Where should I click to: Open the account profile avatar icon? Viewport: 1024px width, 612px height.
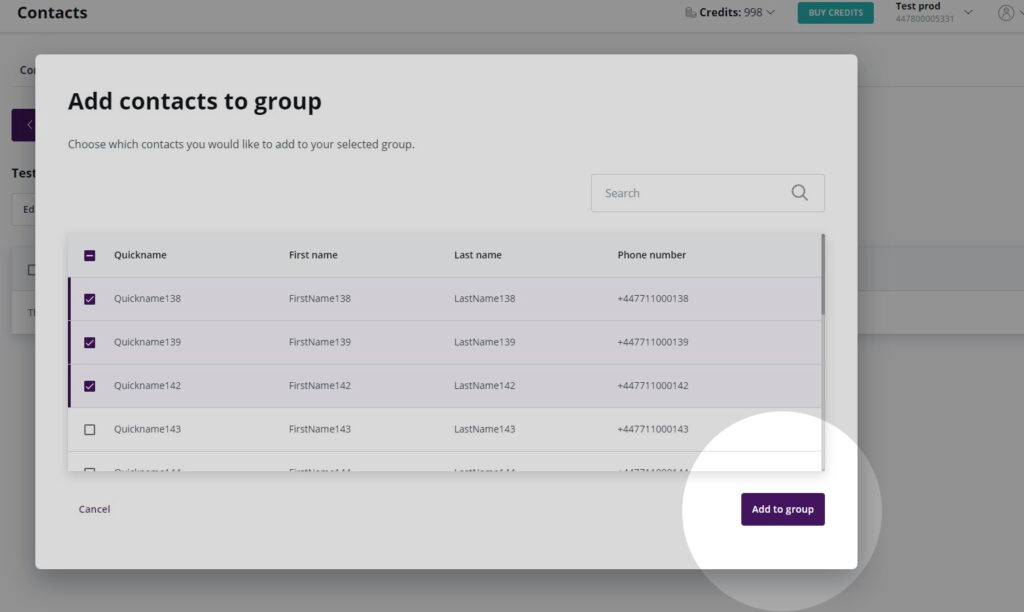[x=1008, y=13]
